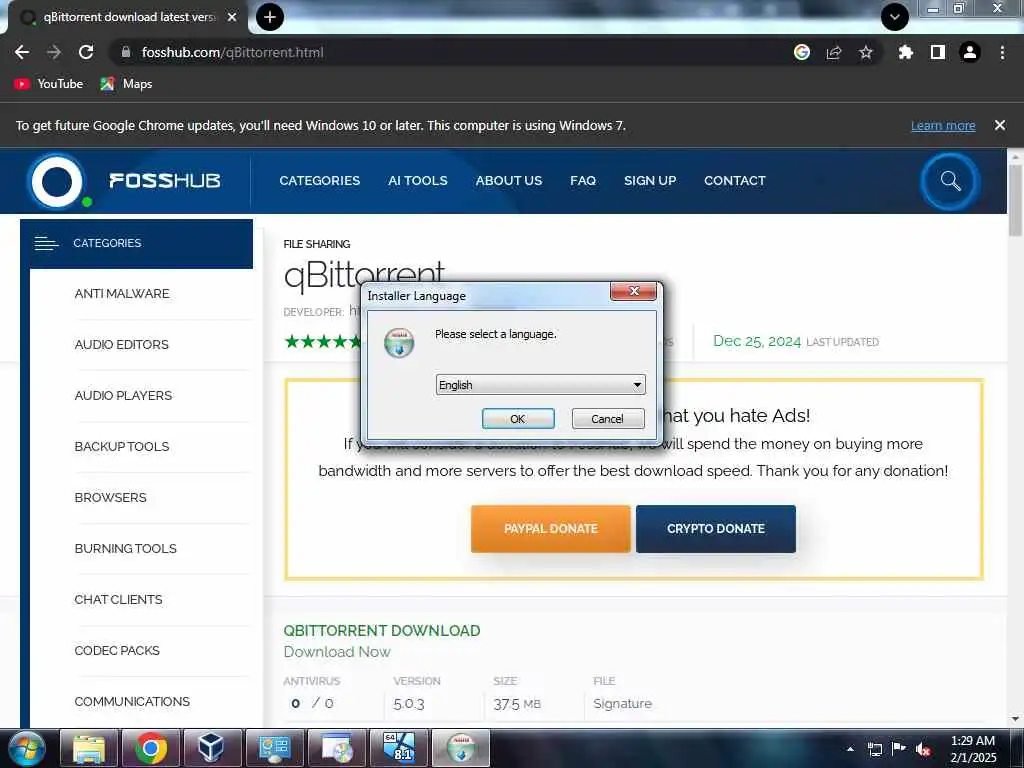Click the muted volume tray icon
The image size is (1024, 768).
click(x=923, y=749)
